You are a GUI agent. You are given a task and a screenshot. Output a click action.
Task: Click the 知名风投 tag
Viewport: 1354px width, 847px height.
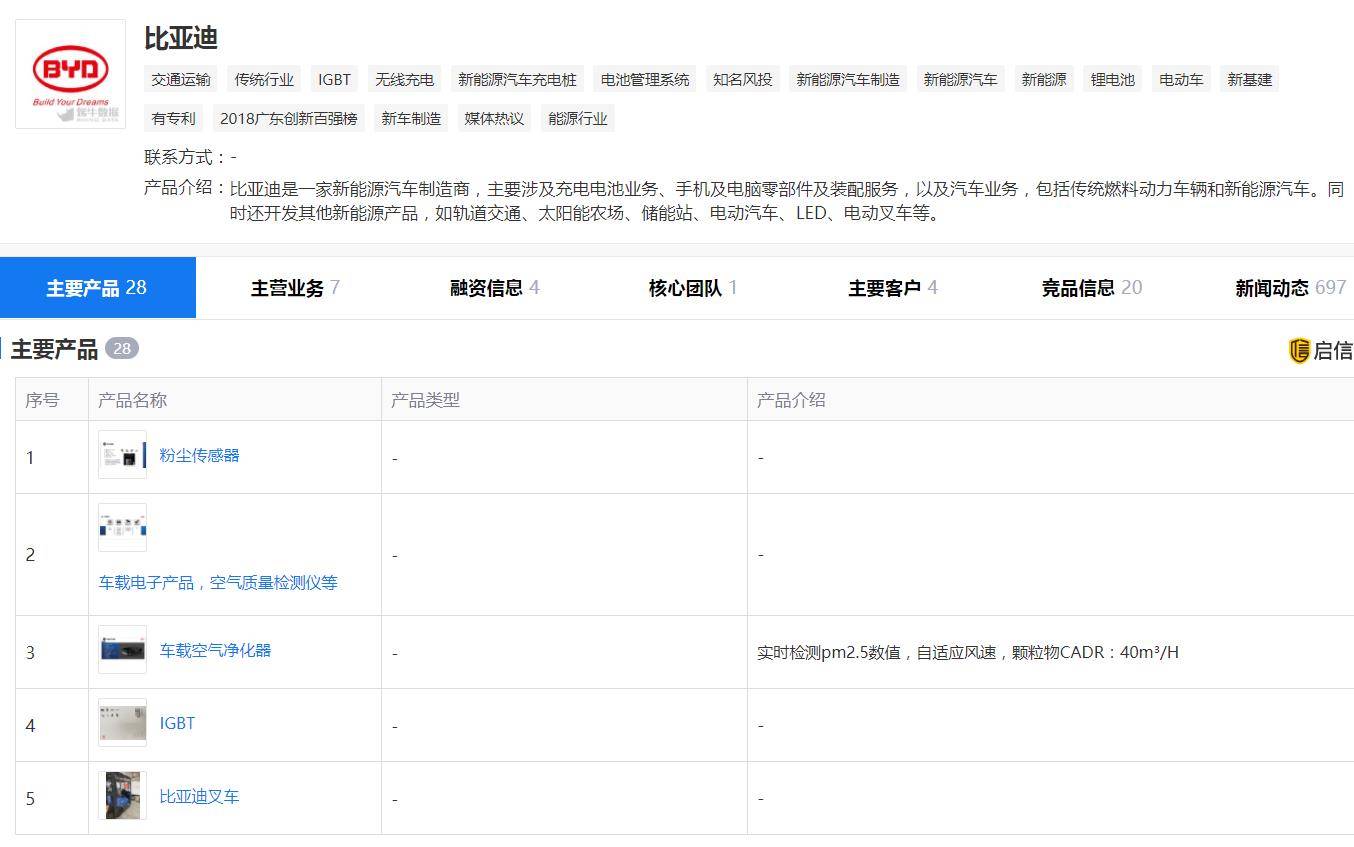pyautogui.click(x=742, y=79)
